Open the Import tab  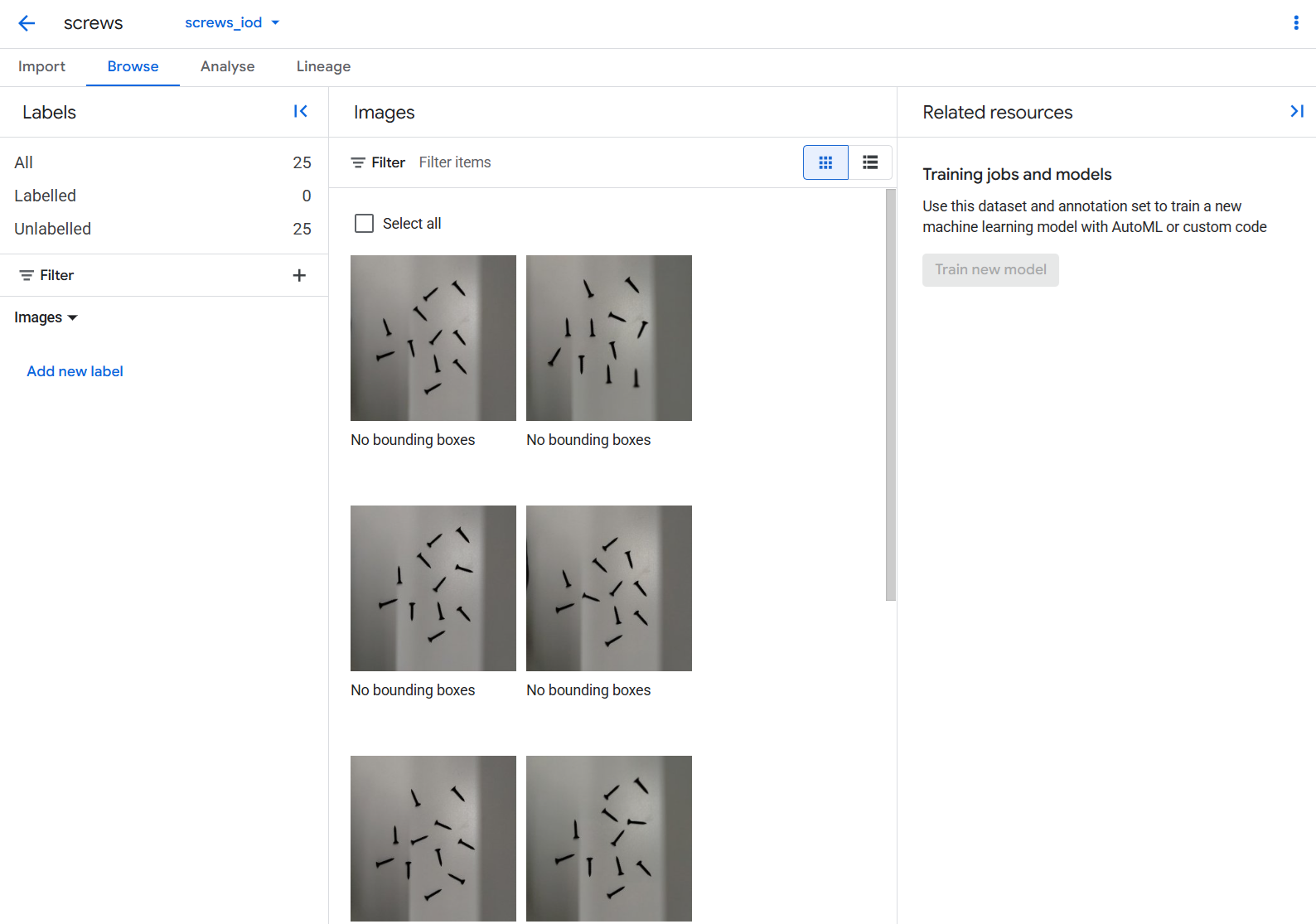[x=41, y=67]
